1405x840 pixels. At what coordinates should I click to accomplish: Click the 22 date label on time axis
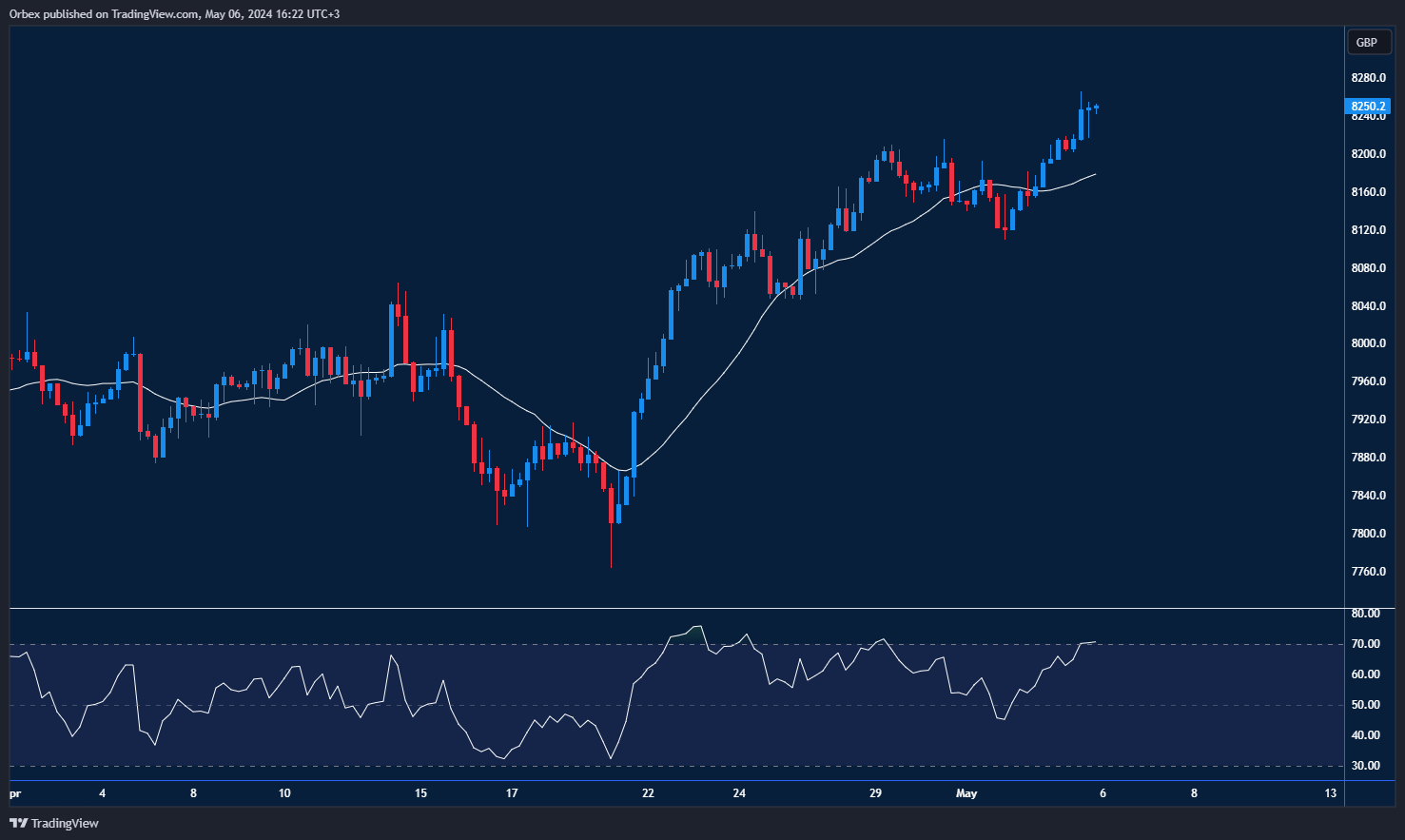pyautogui.click(x=648, y=793)
